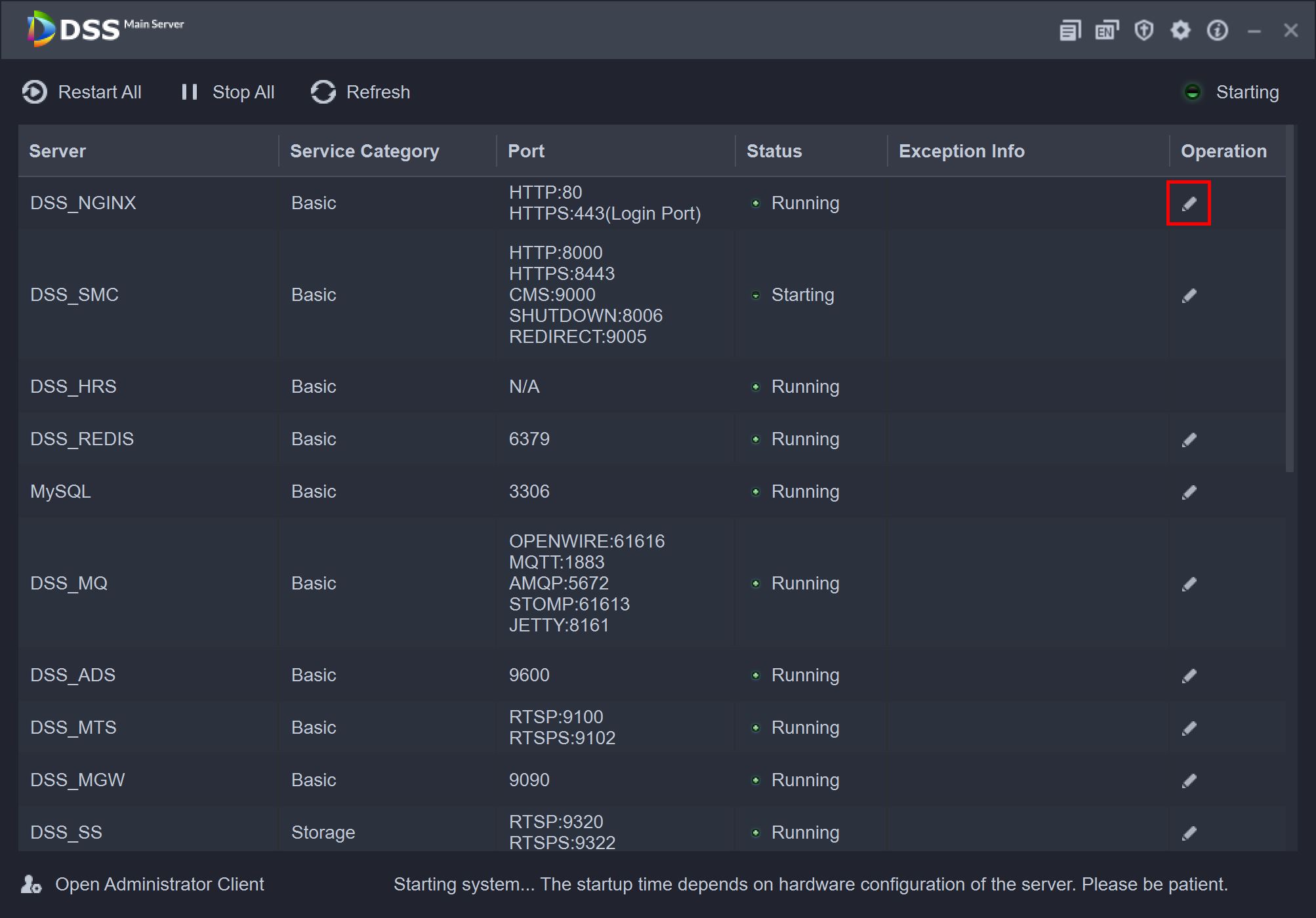
Task: Edit the DSS_MGW port configuration
Action: (x=1189, y=781)
